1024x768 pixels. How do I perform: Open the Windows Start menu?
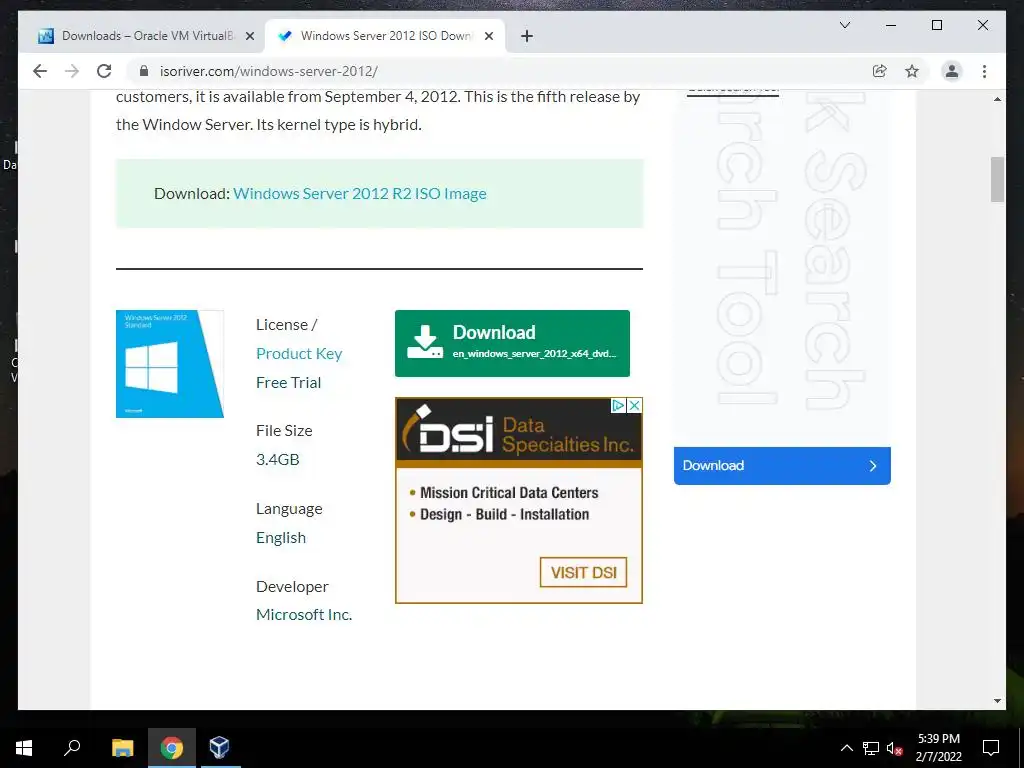pyautogui.click(x=24, y=748)
